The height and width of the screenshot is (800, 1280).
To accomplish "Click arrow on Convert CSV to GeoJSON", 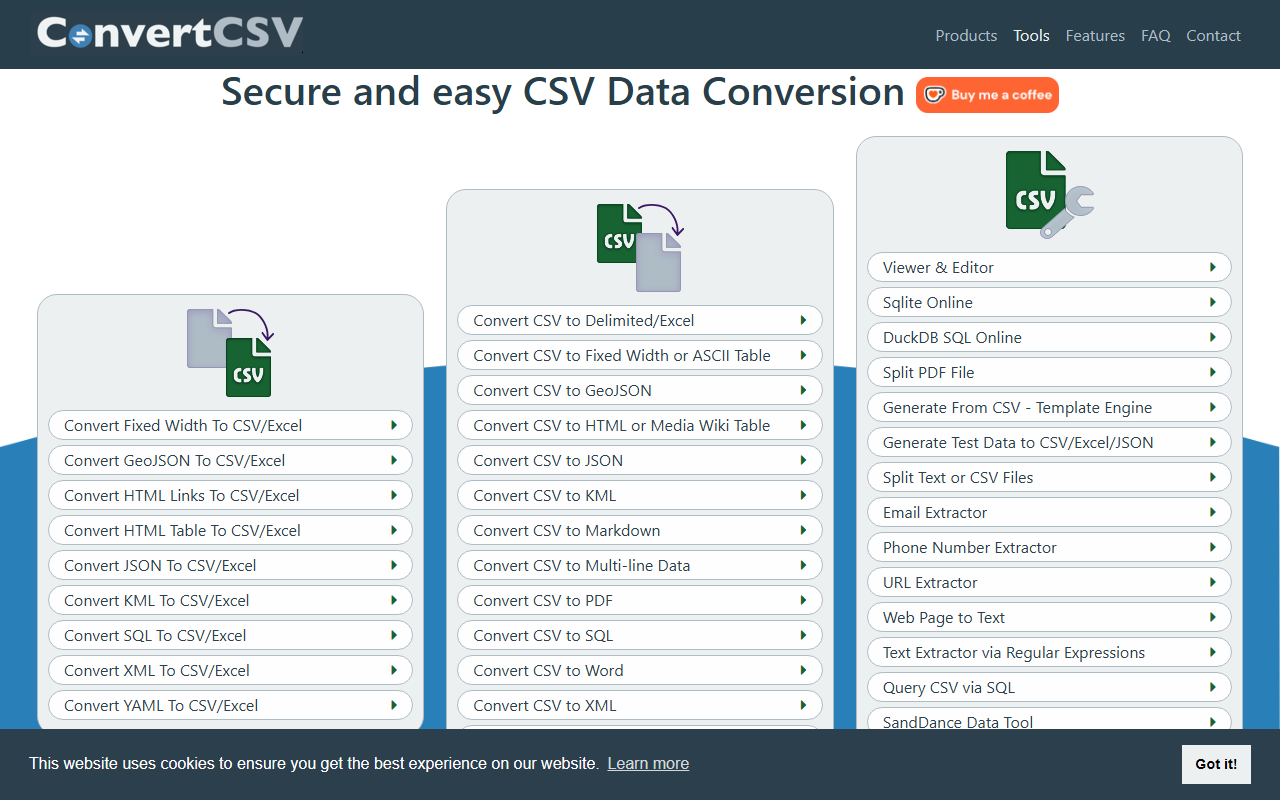I will [803, 390].
